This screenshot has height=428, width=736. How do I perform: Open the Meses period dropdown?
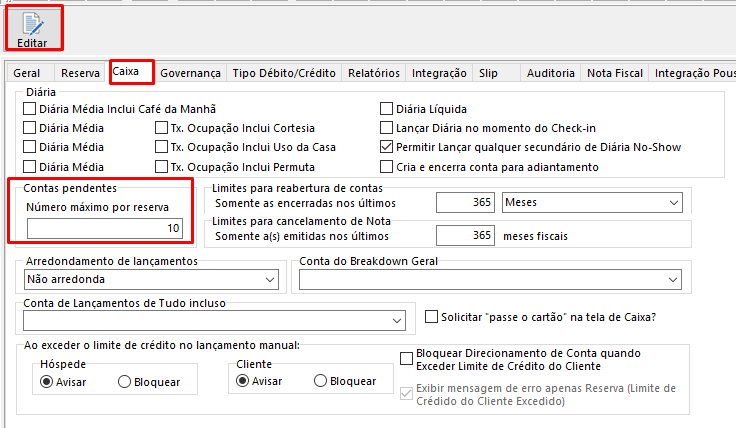tap(592, 202)
